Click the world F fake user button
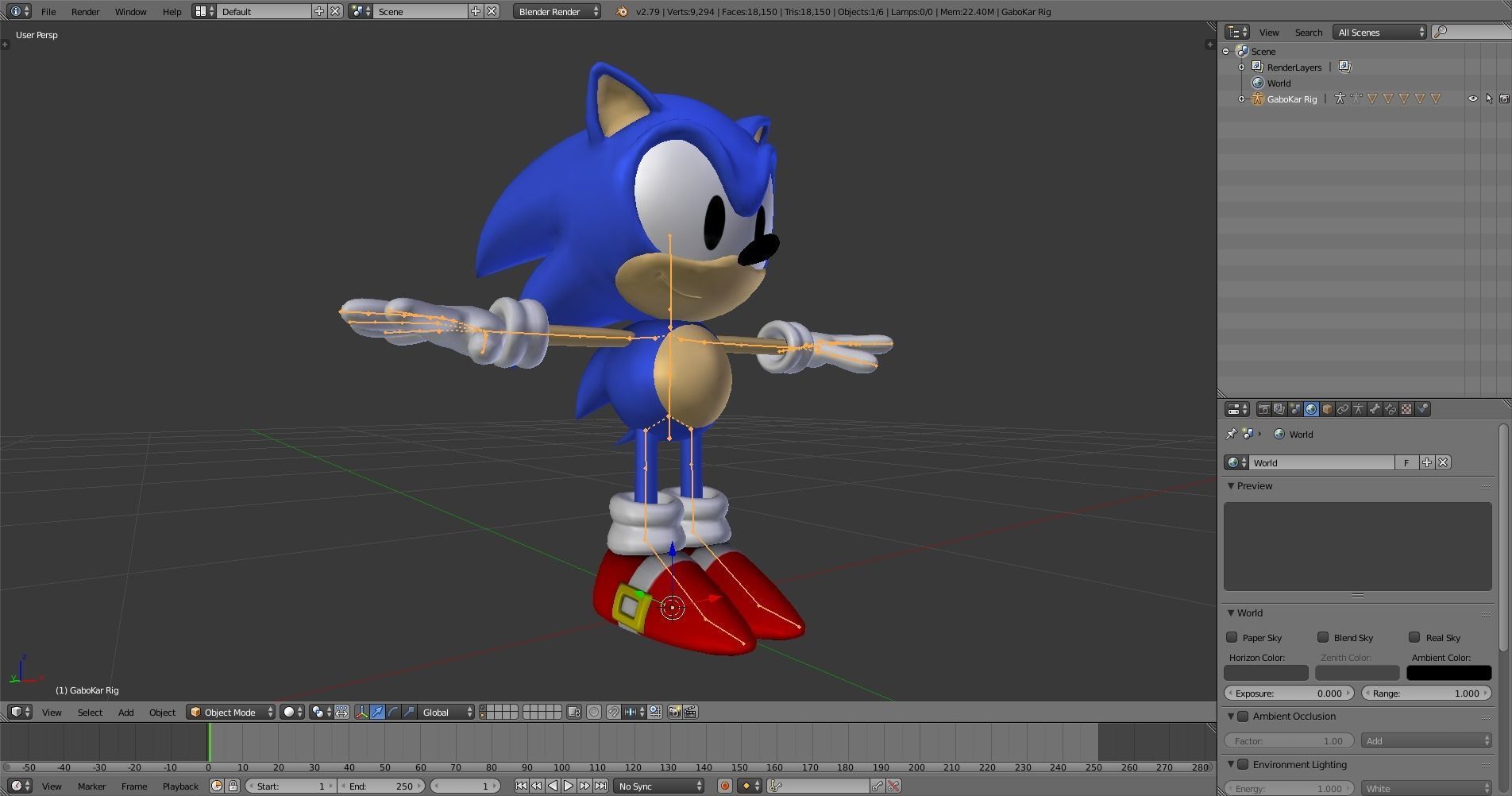Screen dimensions: 1512x796 pos(1406,462)
